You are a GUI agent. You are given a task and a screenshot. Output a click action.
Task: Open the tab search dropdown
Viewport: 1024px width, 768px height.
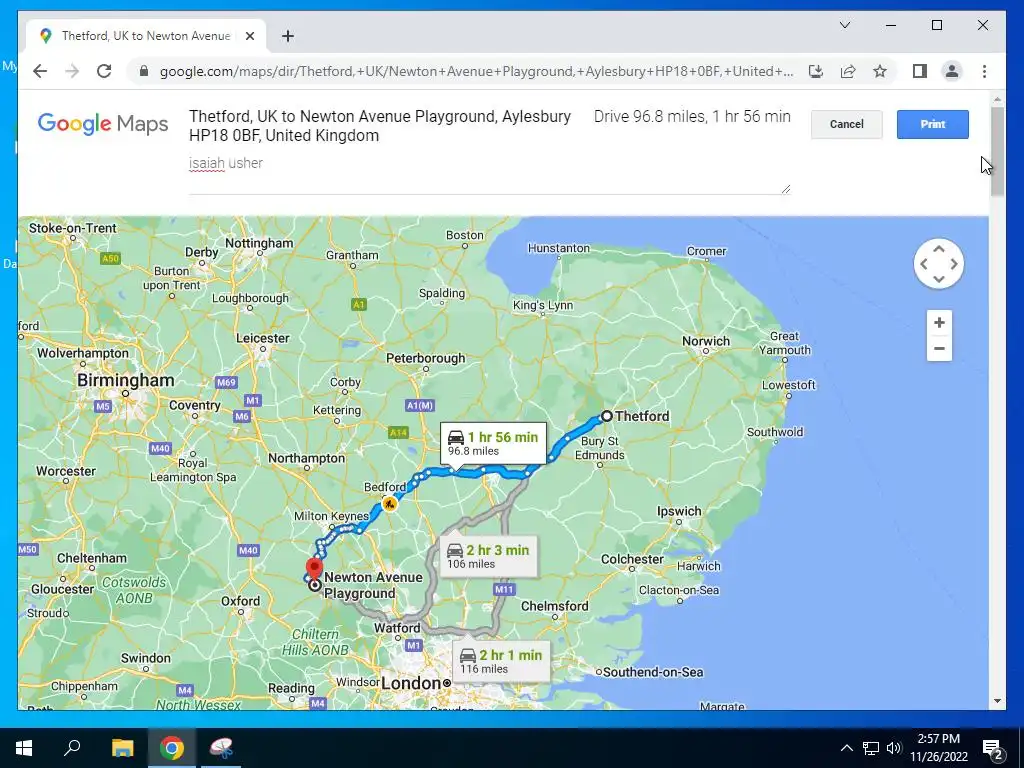coord(844,25)
